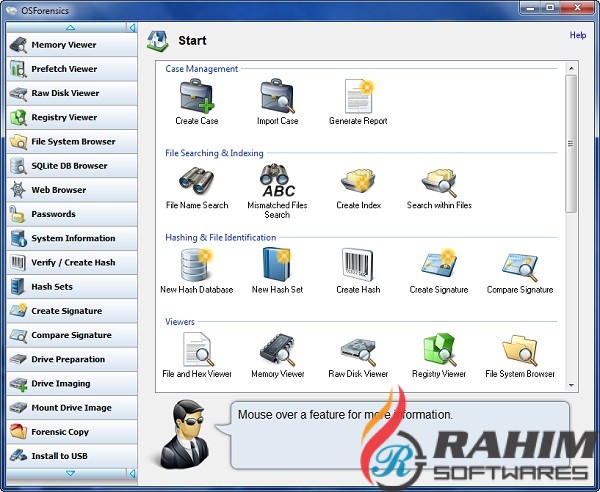
Task: Click the main panel scrollbar thumb
Action: 571,143
